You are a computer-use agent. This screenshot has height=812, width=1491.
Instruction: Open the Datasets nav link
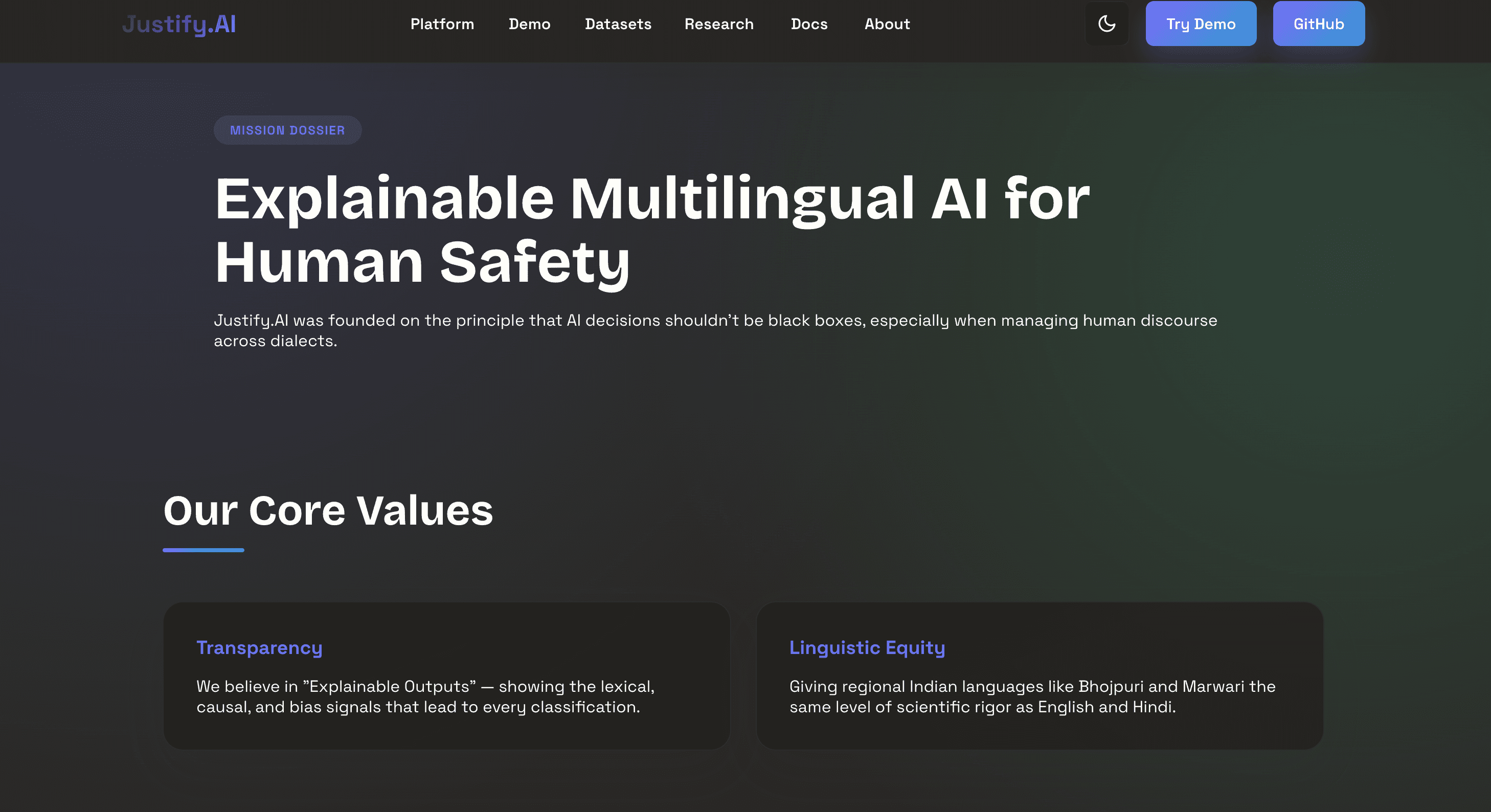[618, 25]
